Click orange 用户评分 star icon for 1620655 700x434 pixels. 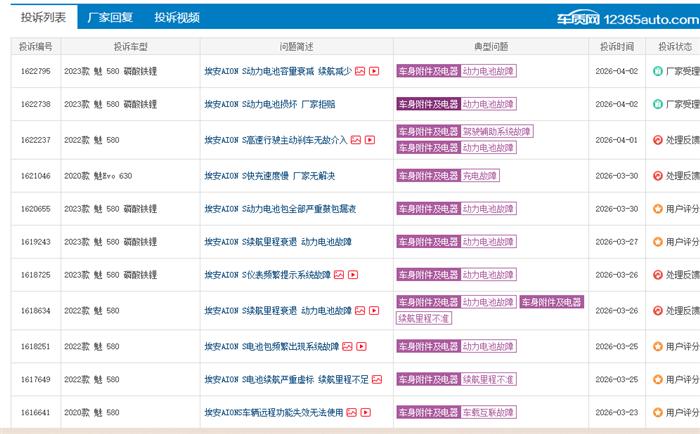click(657, 209)
